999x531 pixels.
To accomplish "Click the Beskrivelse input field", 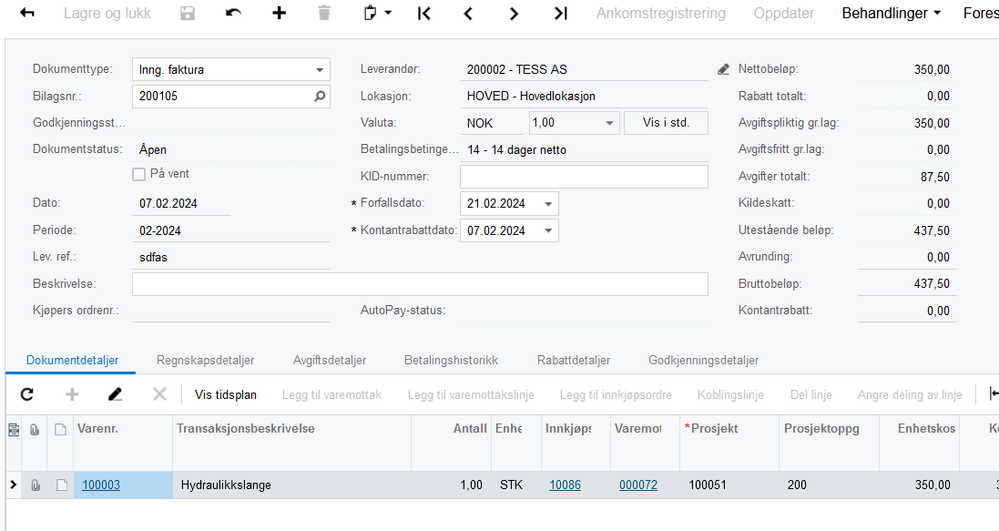I will (x=420, y=284).
